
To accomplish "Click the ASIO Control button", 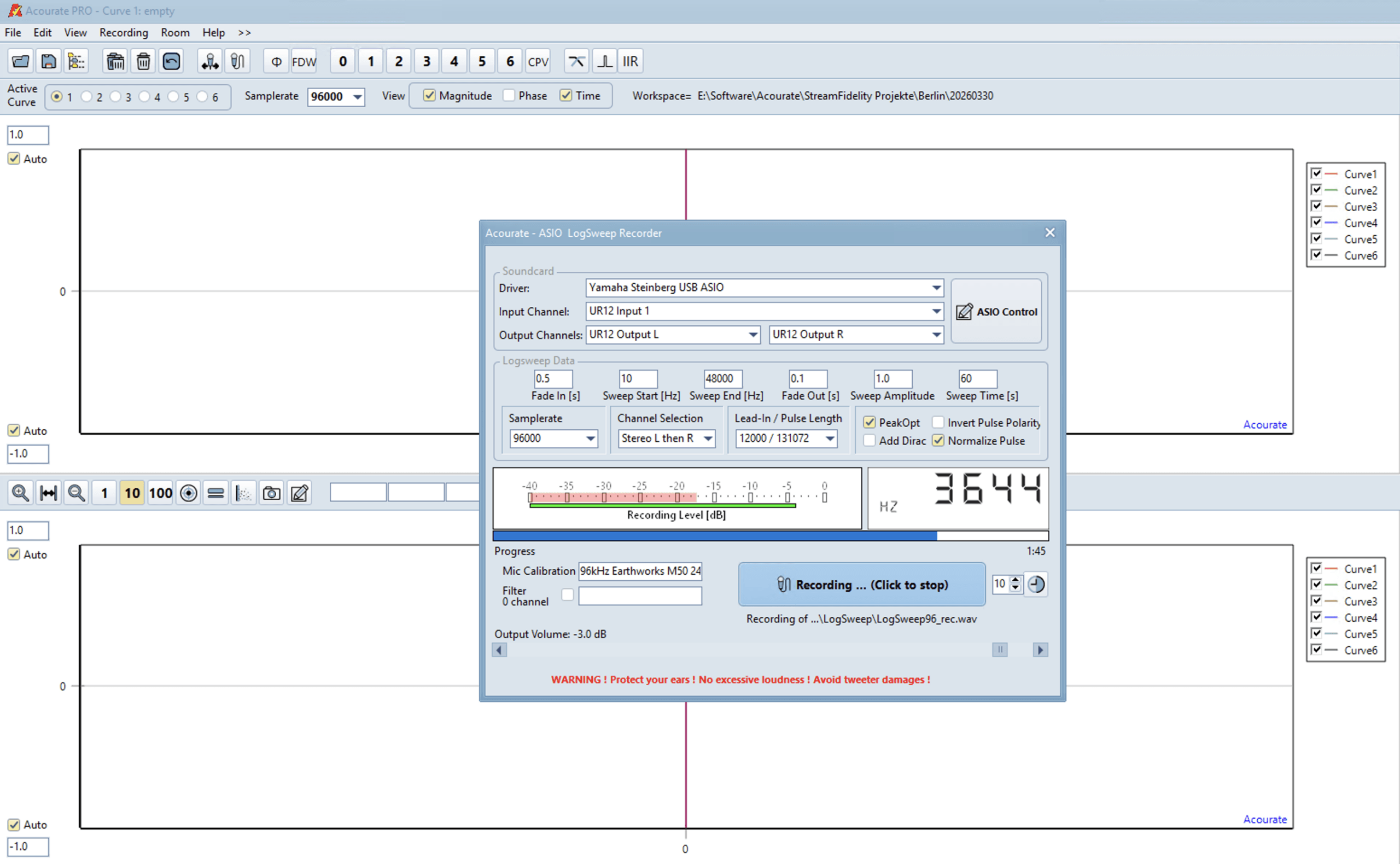I will coord(996,312).
